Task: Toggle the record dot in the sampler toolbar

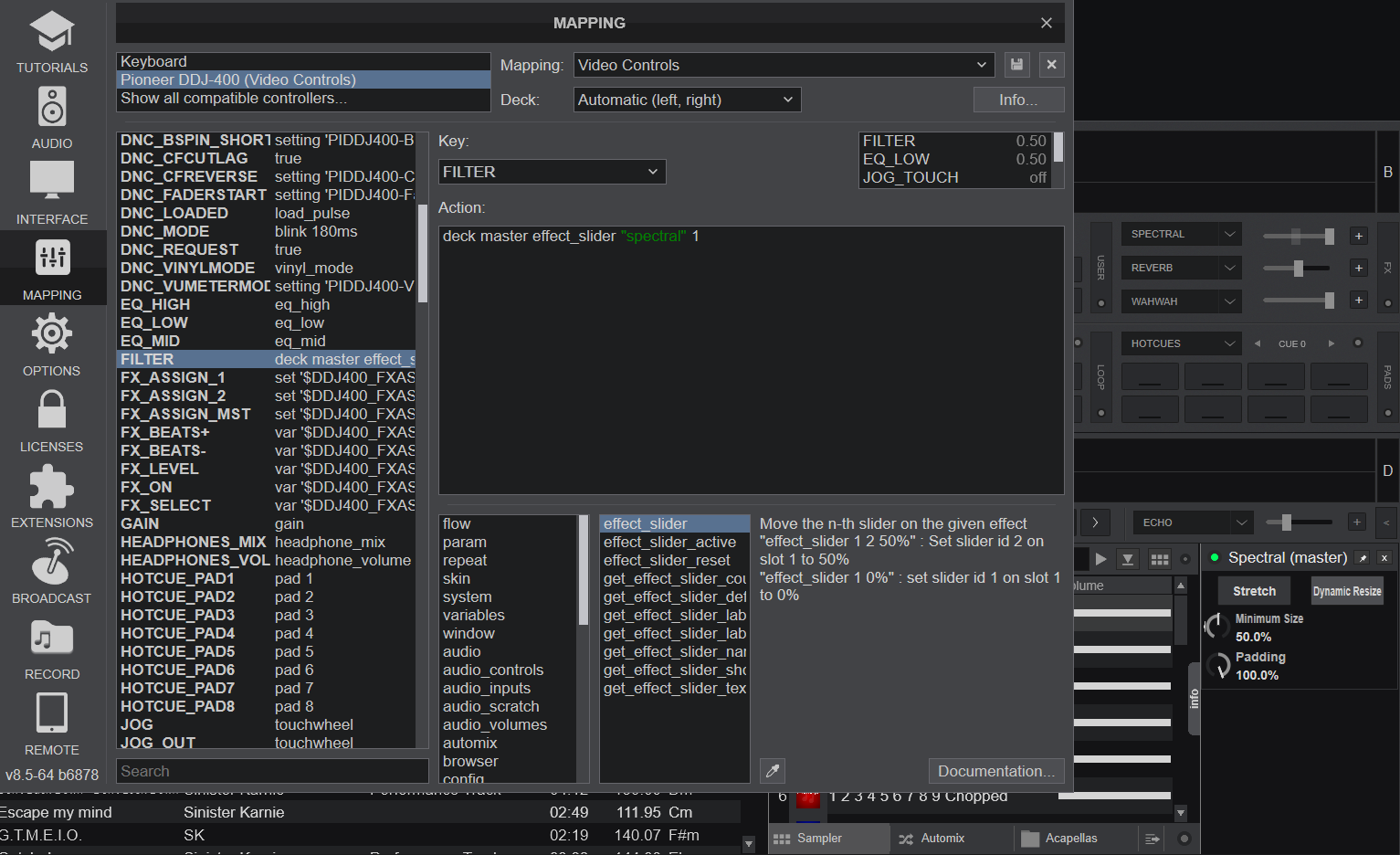Action: coord(1185,559)
